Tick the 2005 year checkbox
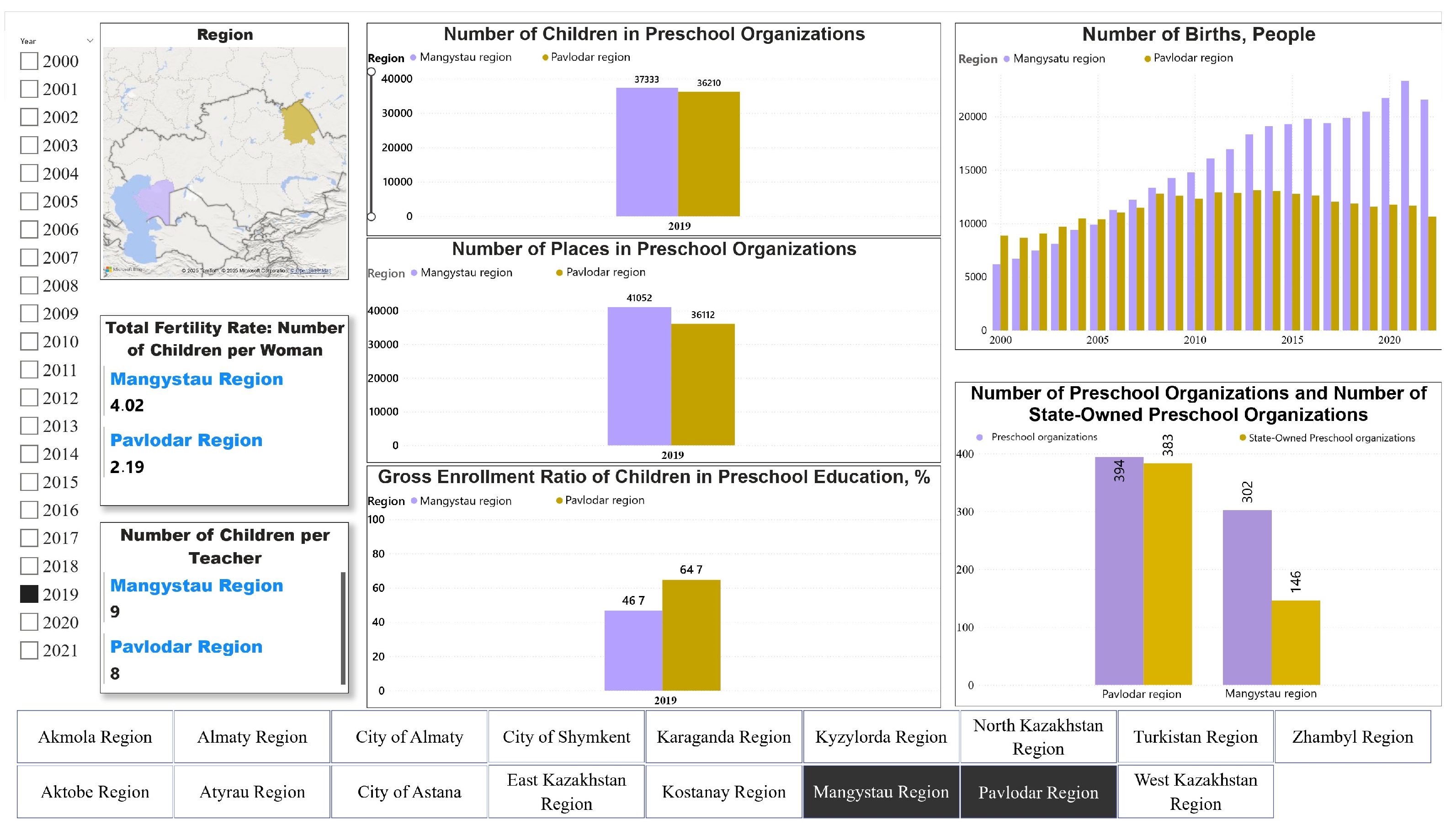This screenshot has height=830, width=1456. [x=29, y=201]
